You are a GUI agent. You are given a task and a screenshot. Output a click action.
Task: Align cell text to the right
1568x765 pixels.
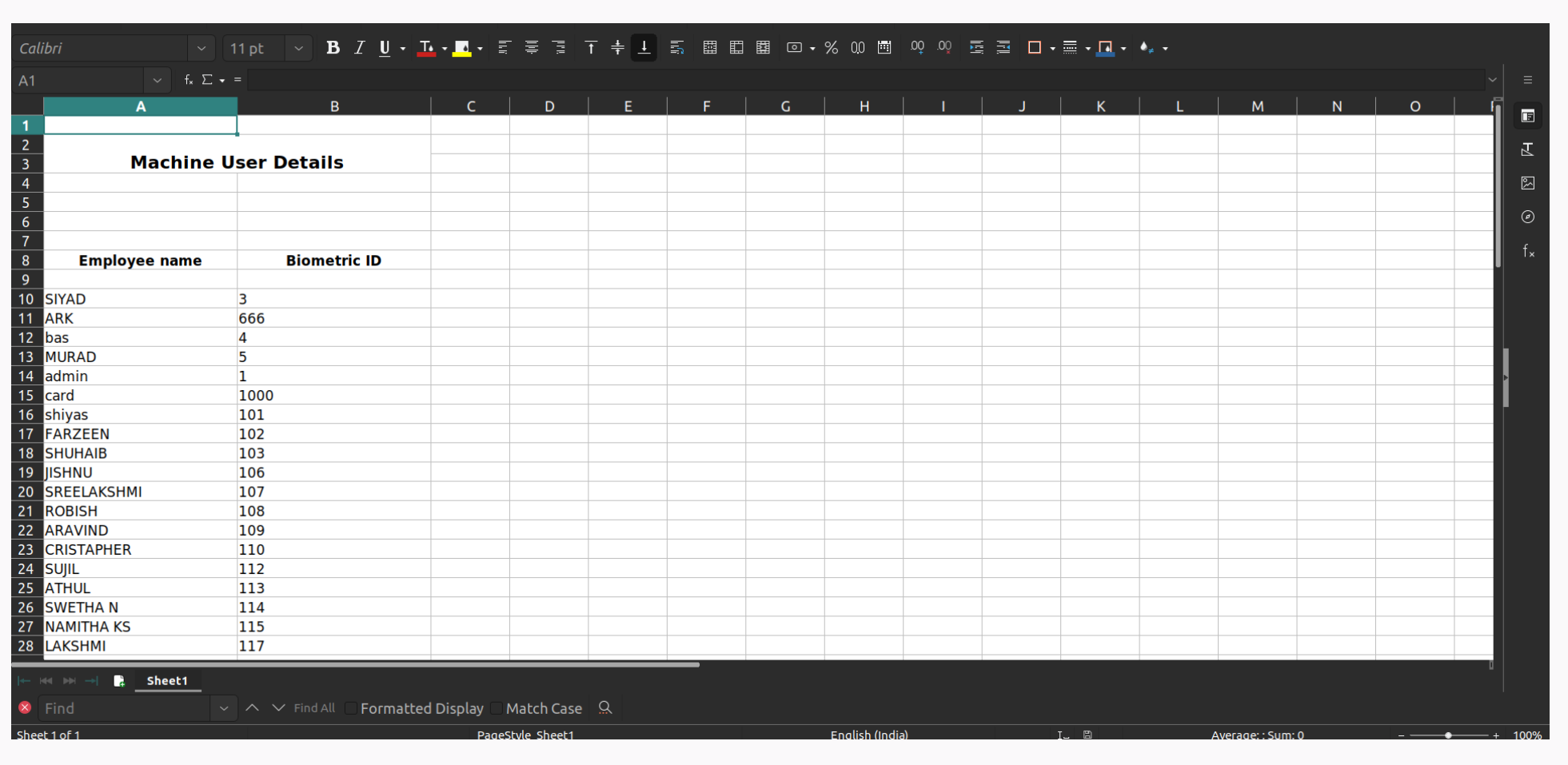pos(558,48)
